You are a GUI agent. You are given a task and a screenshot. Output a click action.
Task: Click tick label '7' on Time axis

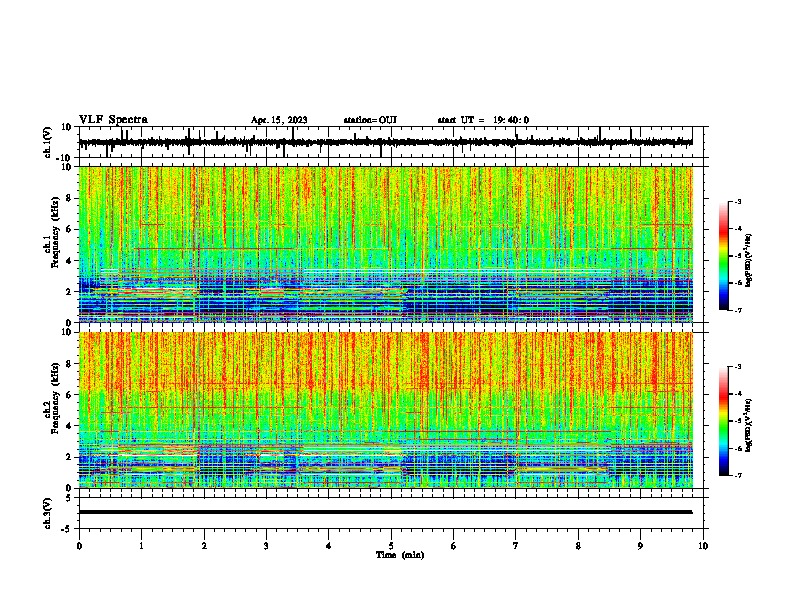point(516,546)
